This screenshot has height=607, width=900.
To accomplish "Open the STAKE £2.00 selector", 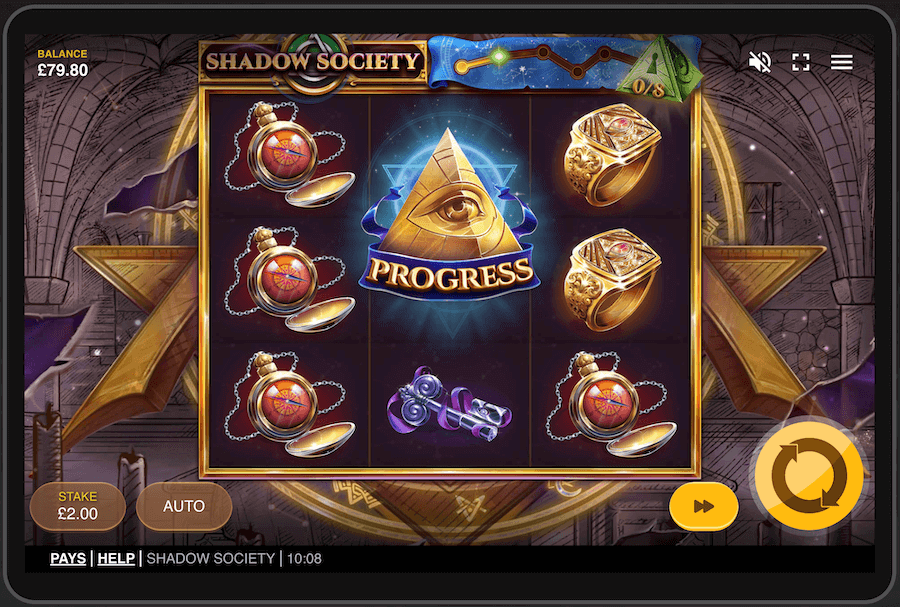I will (x=78, y=506).
